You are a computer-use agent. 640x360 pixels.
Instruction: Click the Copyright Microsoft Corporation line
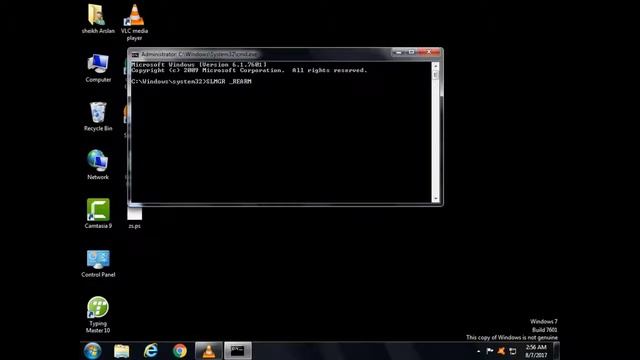click(249, 70)
